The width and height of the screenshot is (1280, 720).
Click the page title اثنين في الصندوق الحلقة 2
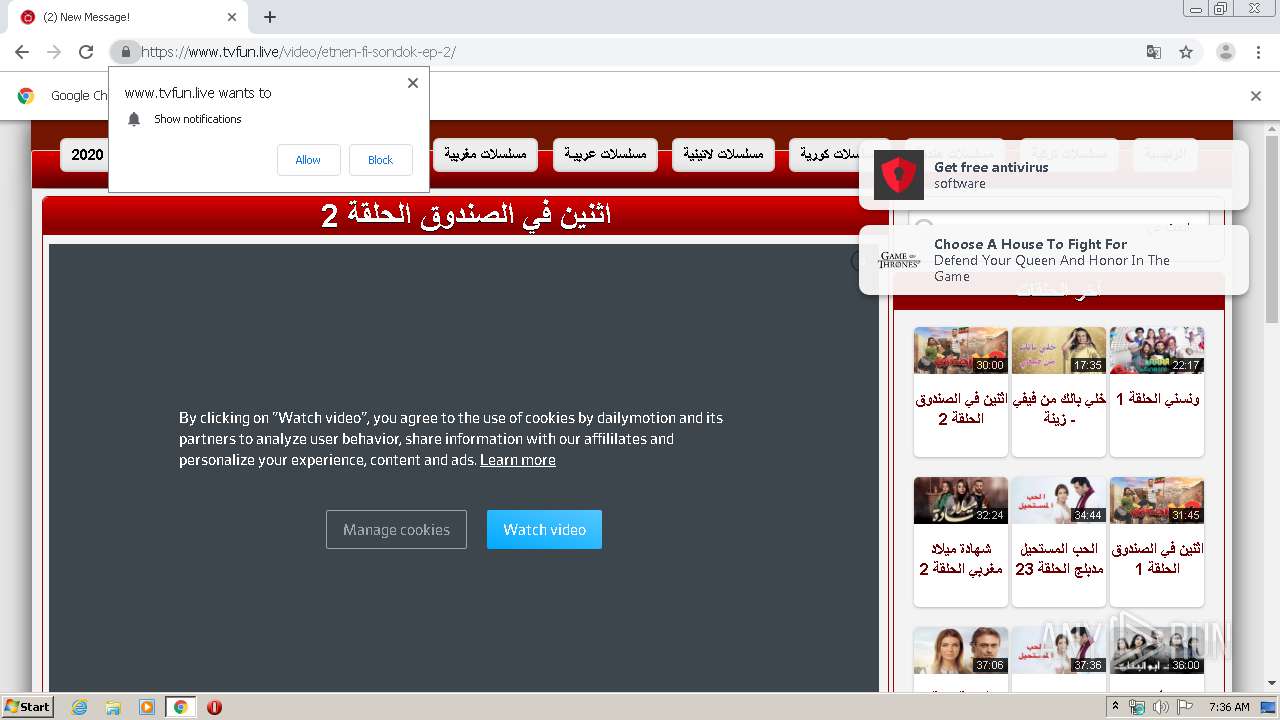[466, 215]
